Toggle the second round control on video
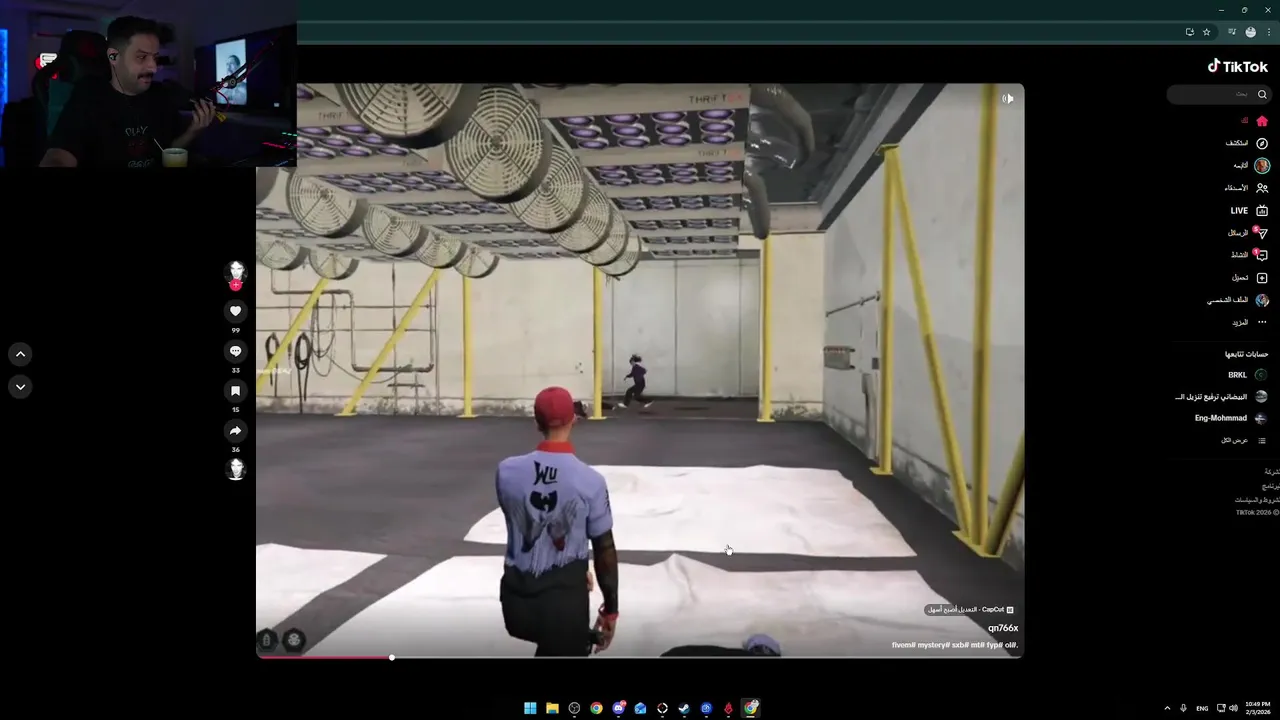The height and width of the screenshot is (720, 1280). coord(294,640)
